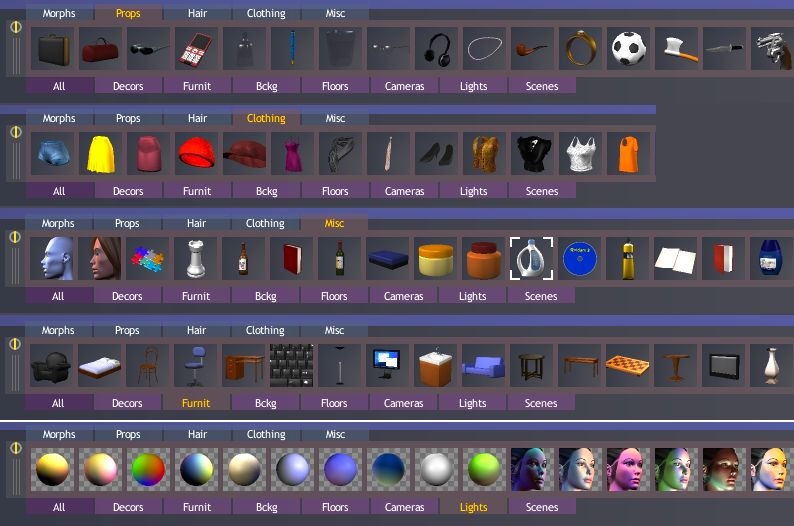Choose the sunglasses prop

148,49
